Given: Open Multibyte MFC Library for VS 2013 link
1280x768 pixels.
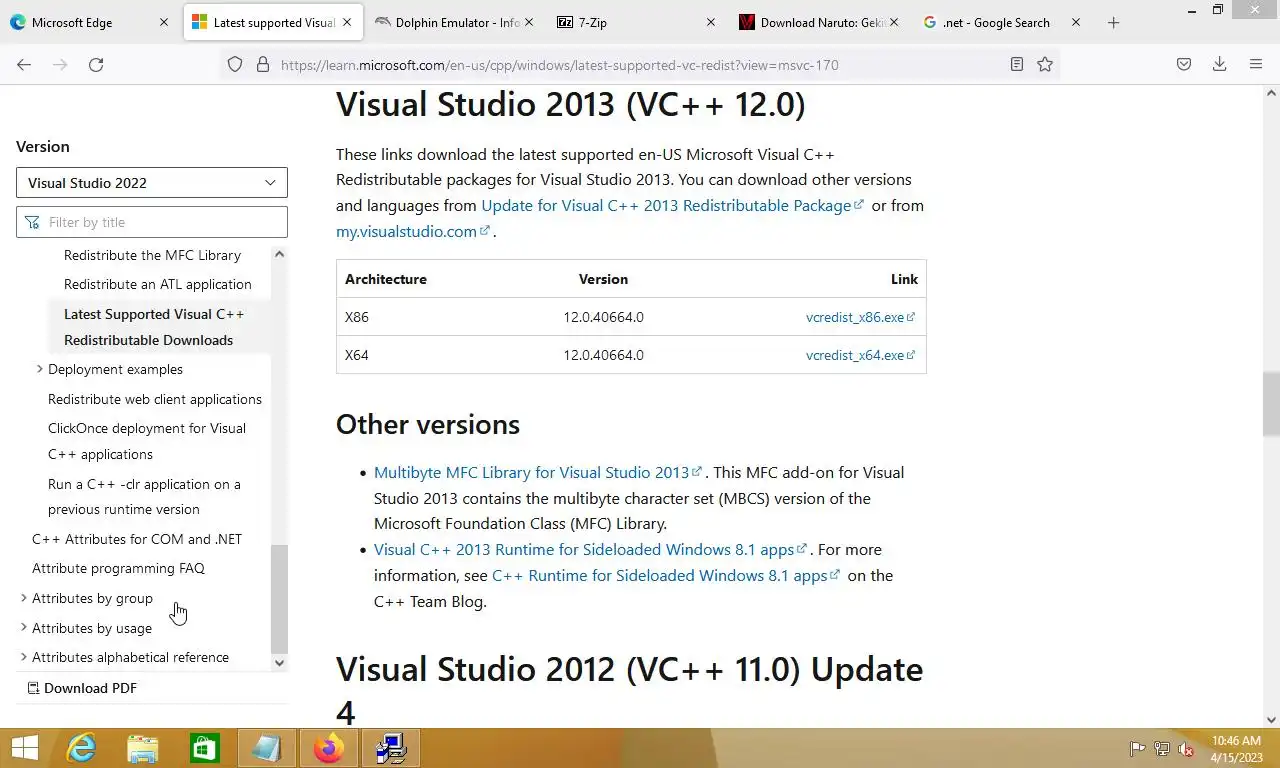Looking at the screenshot, I should pyautogui.click(x=538, y=472).
